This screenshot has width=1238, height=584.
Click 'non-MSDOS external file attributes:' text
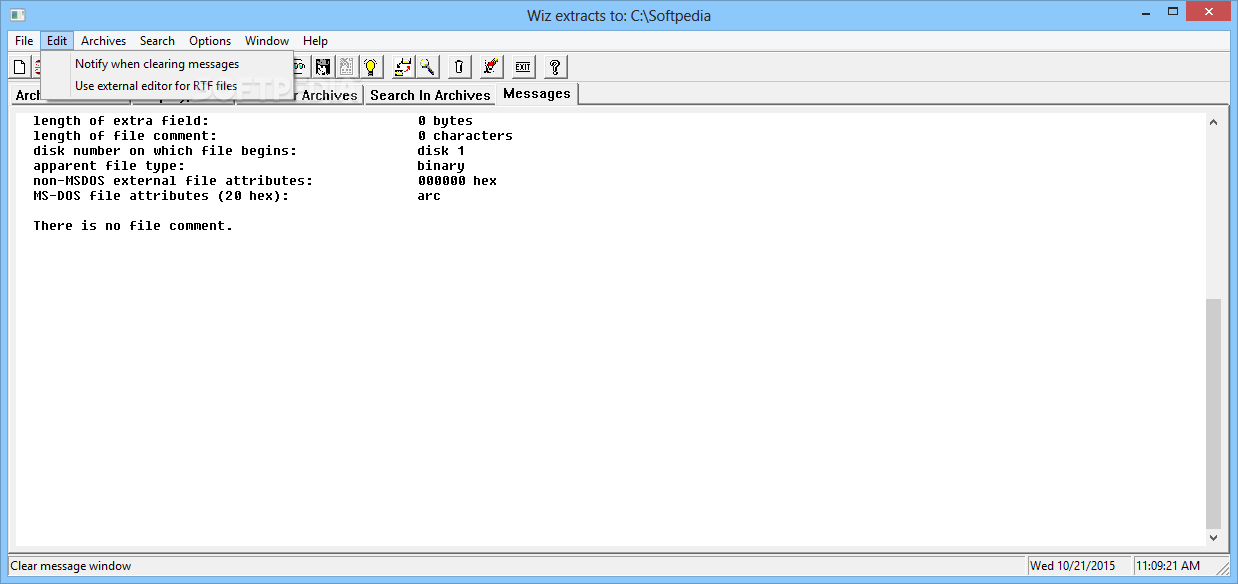[173, 181]
